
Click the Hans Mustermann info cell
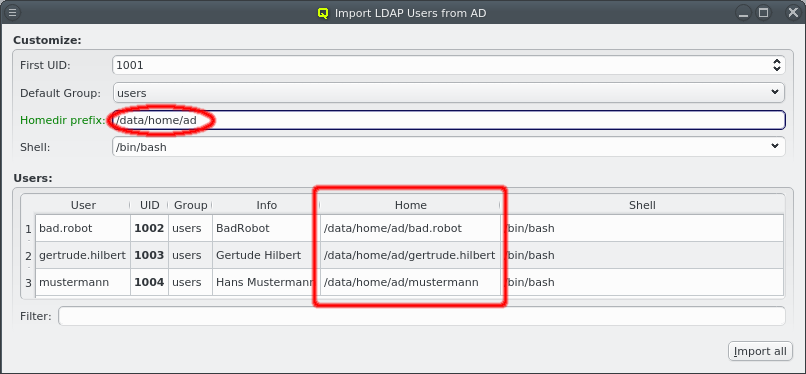point(266,282)
